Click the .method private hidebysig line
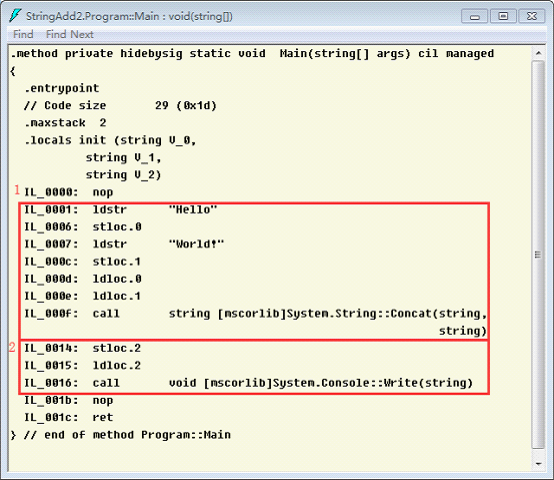554x480 pixels. pos(252,54)
